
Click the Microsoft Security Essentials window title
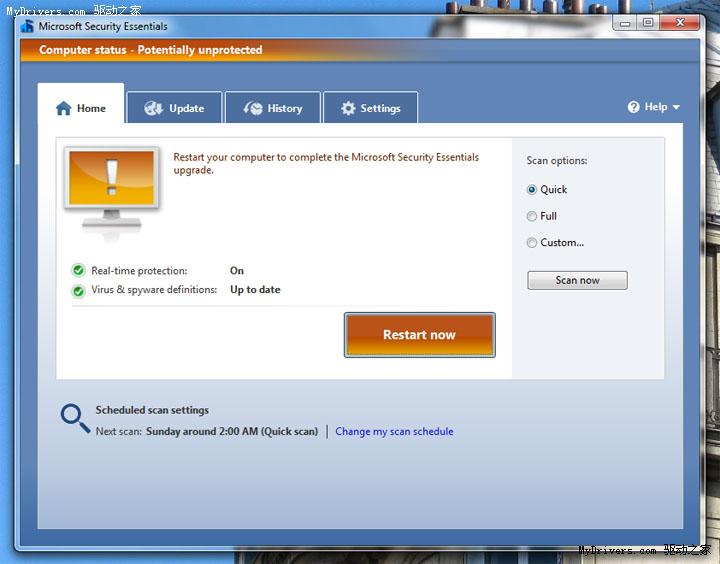(103, 26)
